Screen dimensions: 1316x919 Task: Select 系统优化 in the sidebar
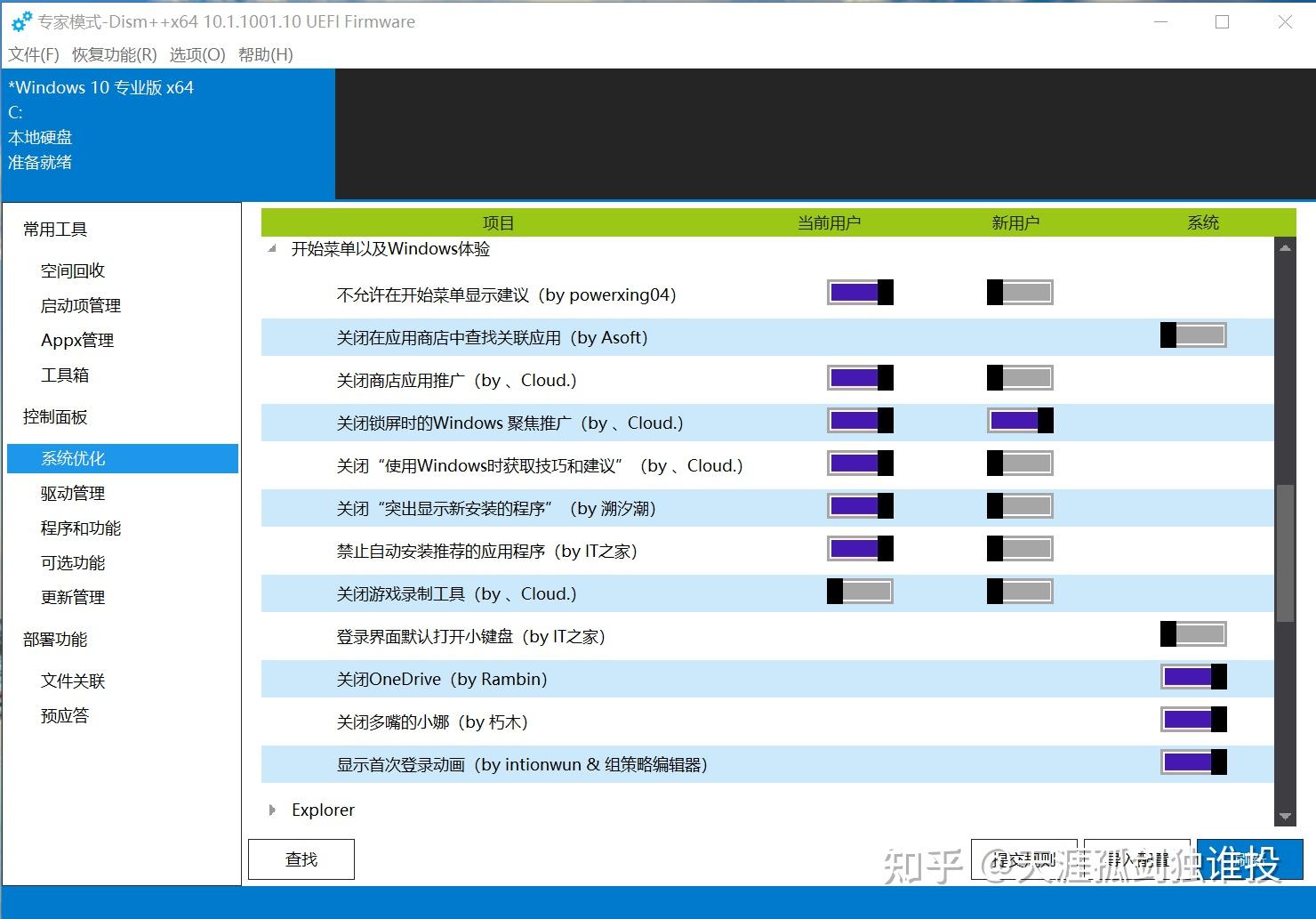click(x=123, y=458)
